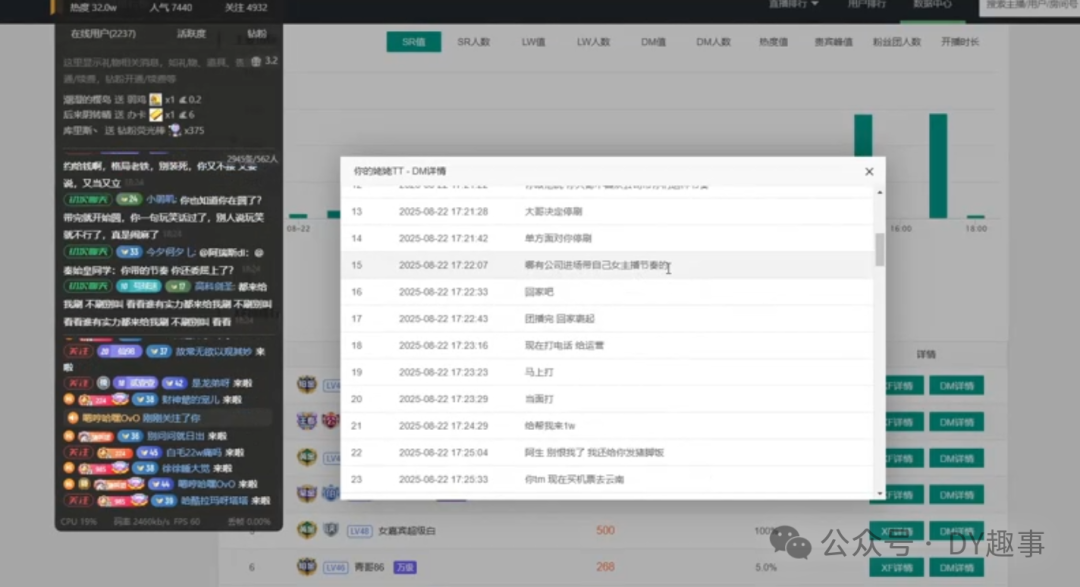Click the 马上打 message in row 19
This screenshot has height=587, width=1080.
point(539,373)
